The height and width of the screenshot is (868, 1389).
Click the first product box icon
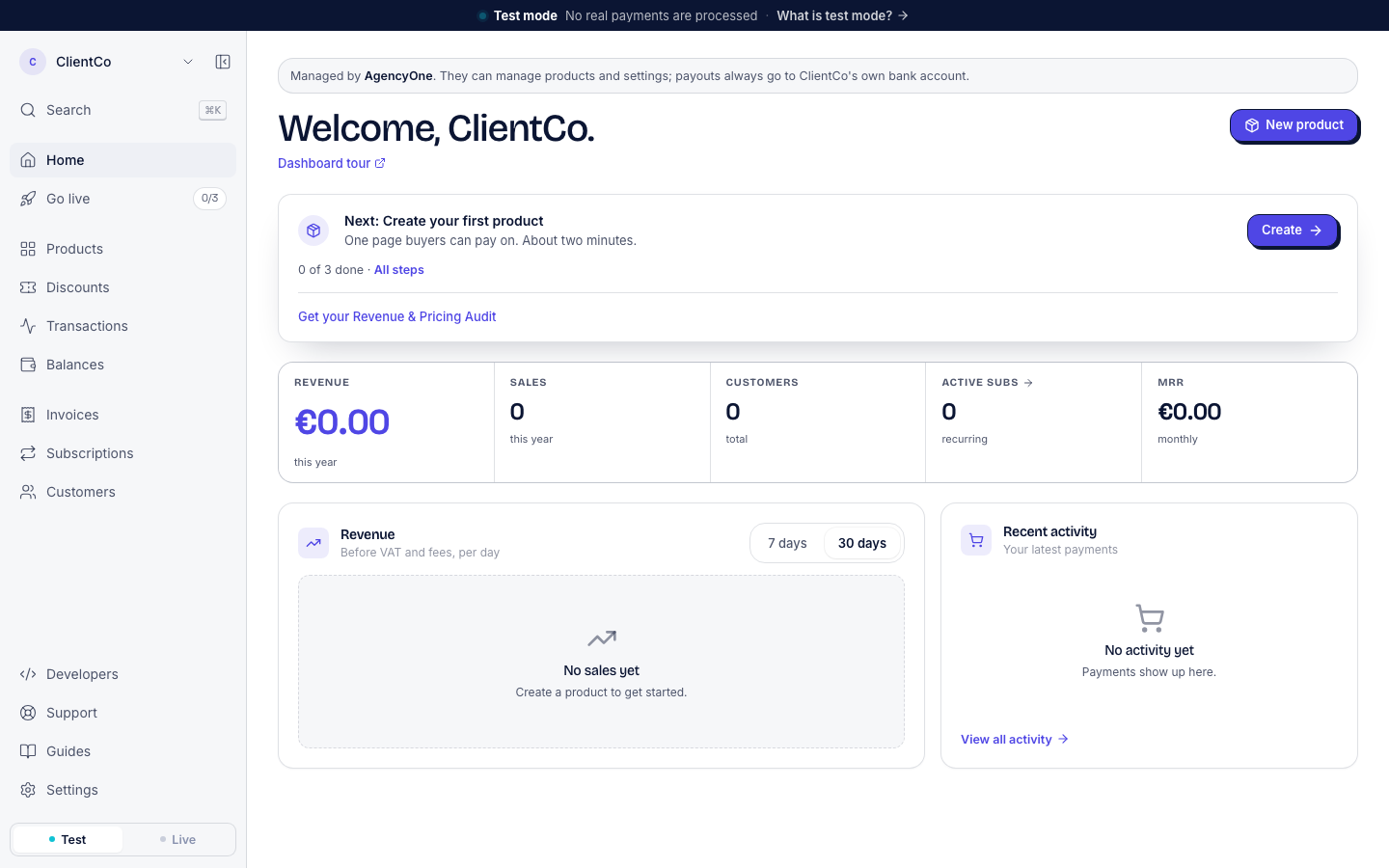[313, 231]
